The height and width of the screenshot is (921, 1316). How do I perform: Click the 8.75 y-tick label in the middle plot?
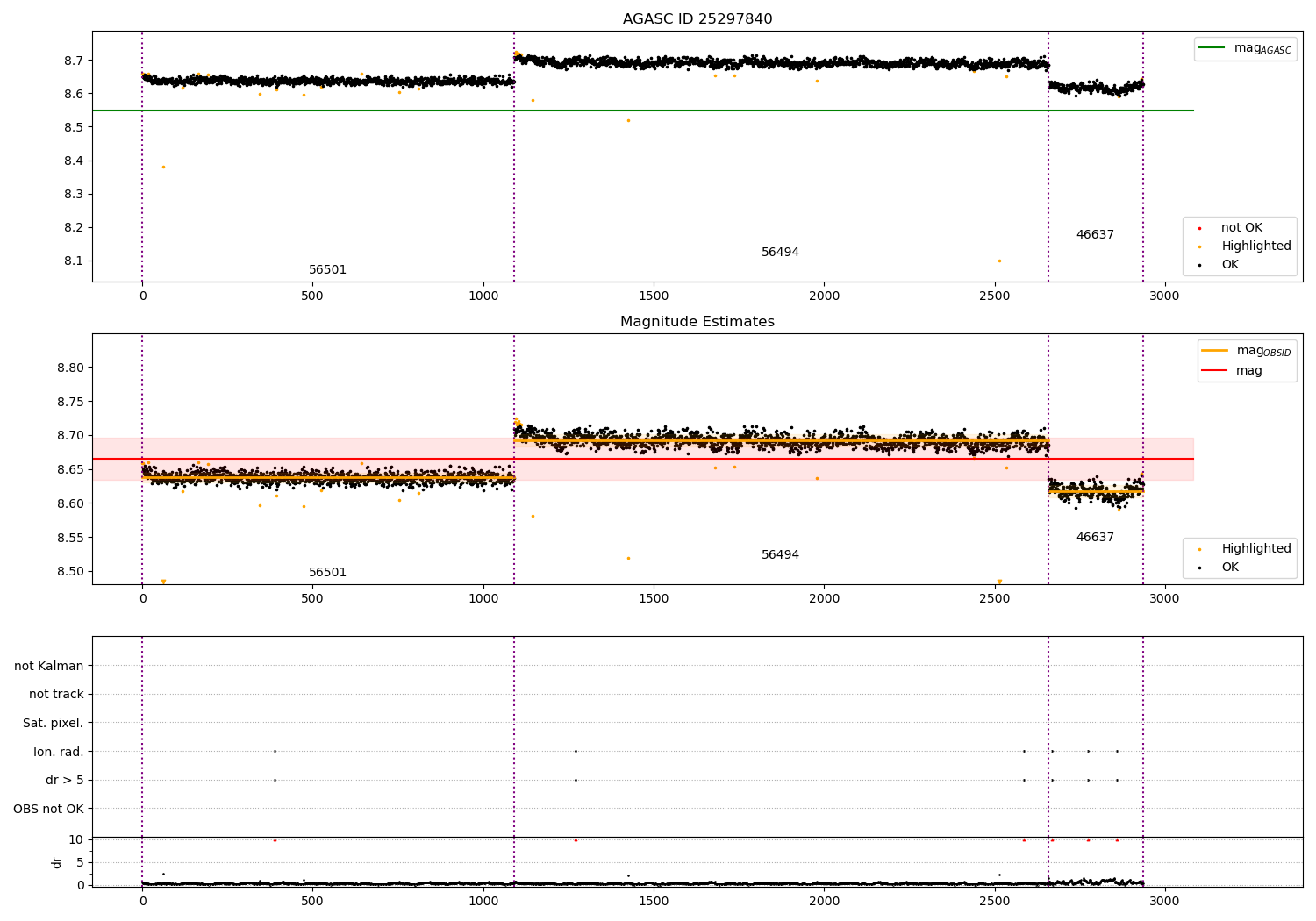point(70,403)
